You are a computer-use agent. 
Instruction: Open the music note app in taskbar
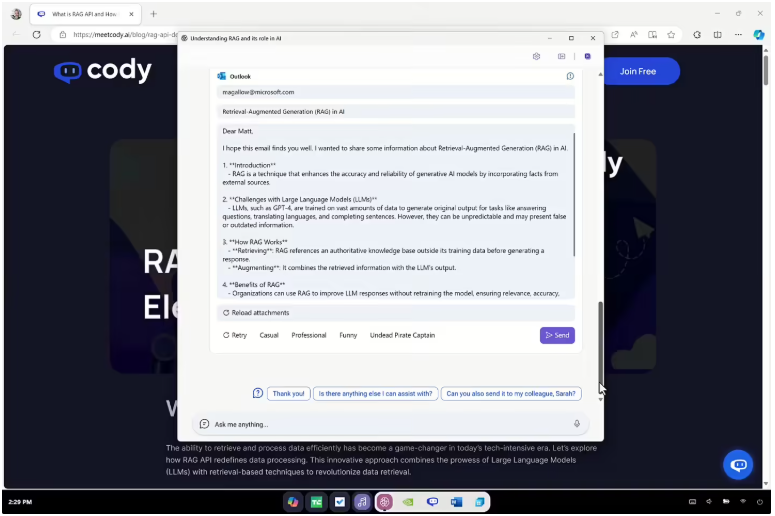[362, 502]
